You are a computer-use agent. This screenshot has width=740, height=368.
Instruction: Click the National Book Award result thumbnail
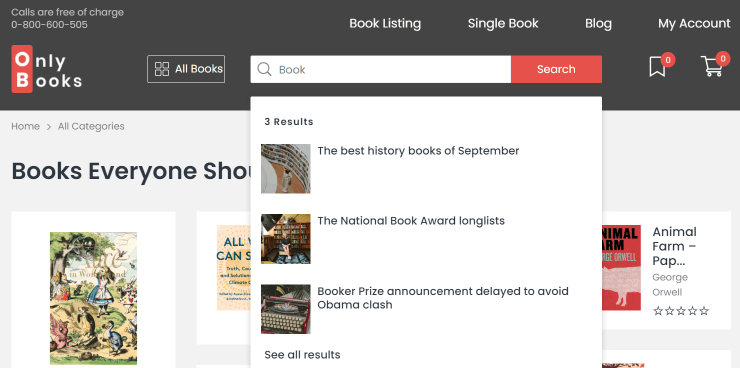(286, 239)
